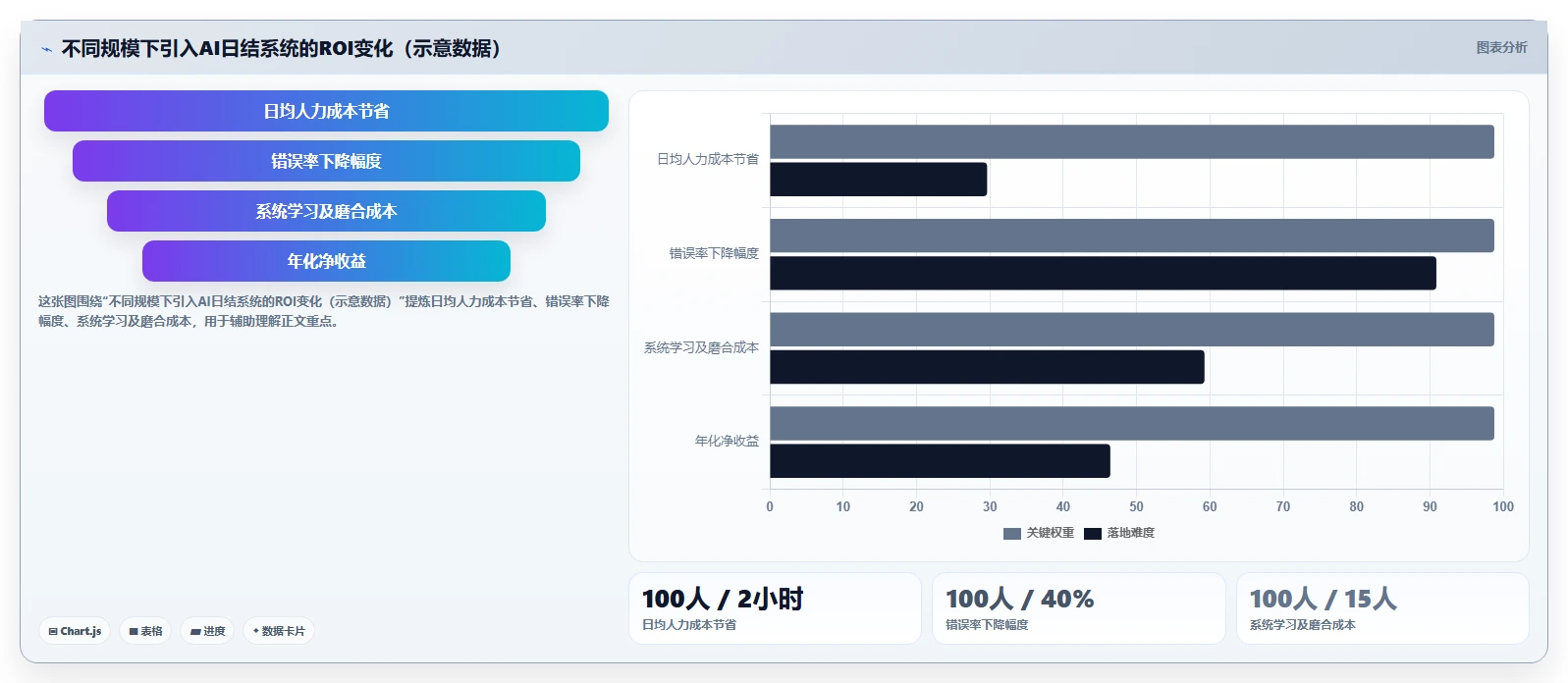The width and height of the screenshot is (1568, 683).
Task: Click the x-axis tick value 100
Action: click(x=1503, y=507)
